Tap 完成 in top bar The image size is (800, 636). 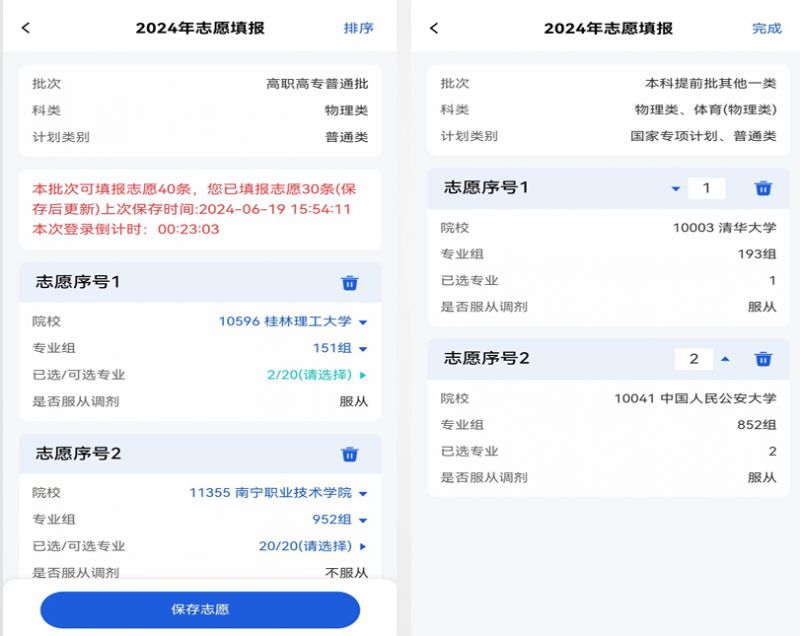[x=767, y=29]
